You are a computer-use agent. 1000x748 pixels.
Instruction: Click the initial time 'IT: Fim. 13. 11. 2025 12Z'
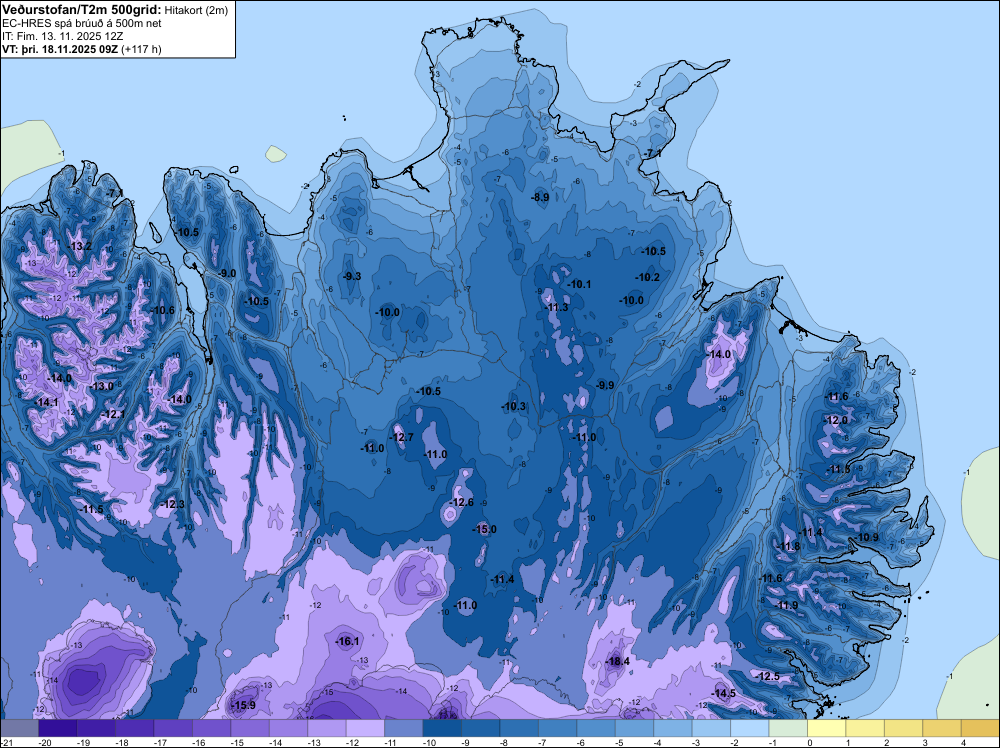(62, 36)
